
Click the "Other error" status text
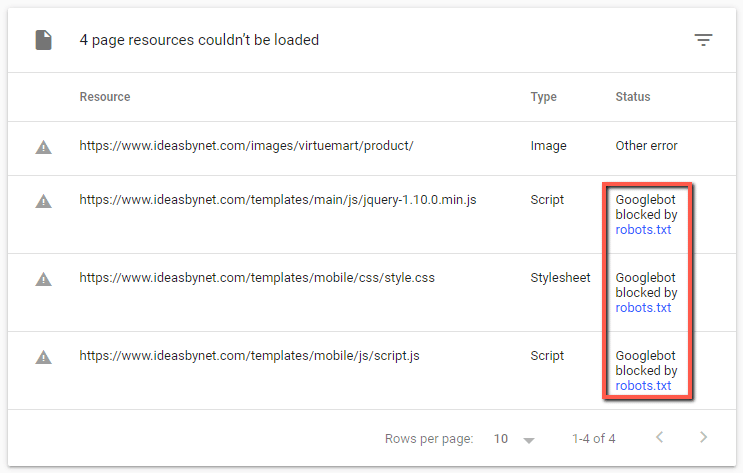pyautogui.click(x=646, y=146)
